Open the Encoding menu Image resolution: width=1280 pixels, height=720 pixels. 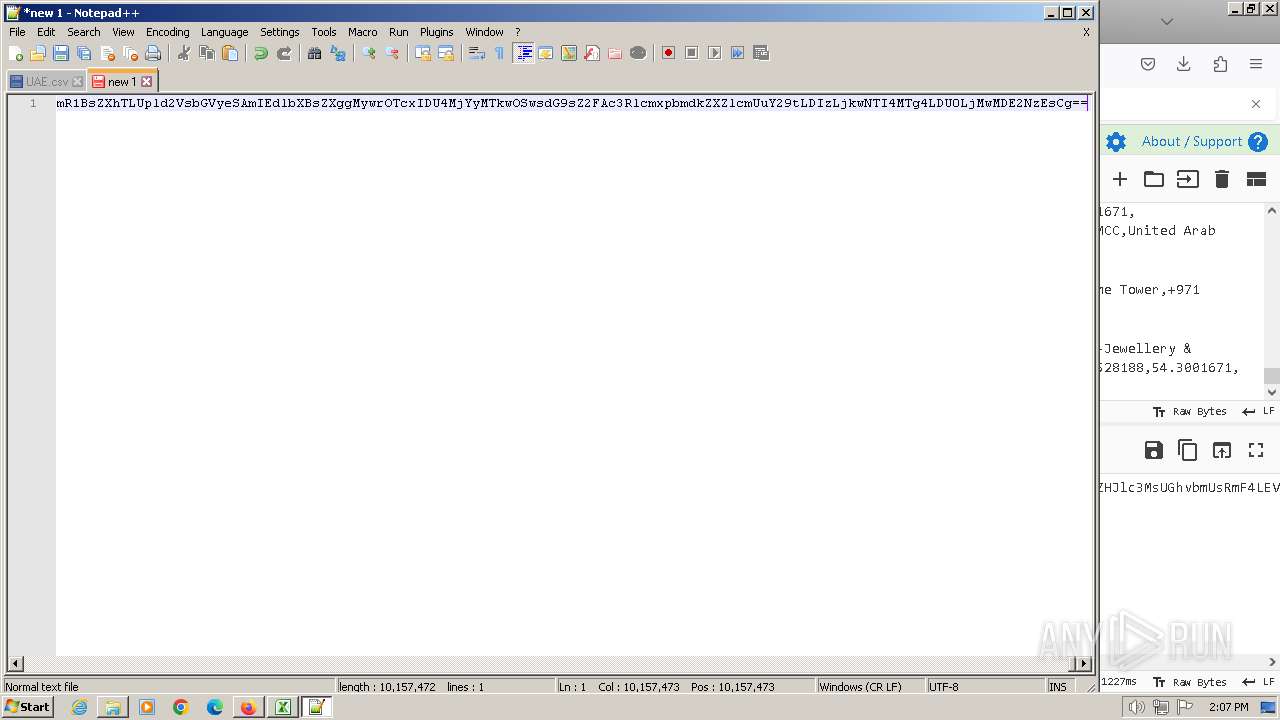[x=167, y=32]
